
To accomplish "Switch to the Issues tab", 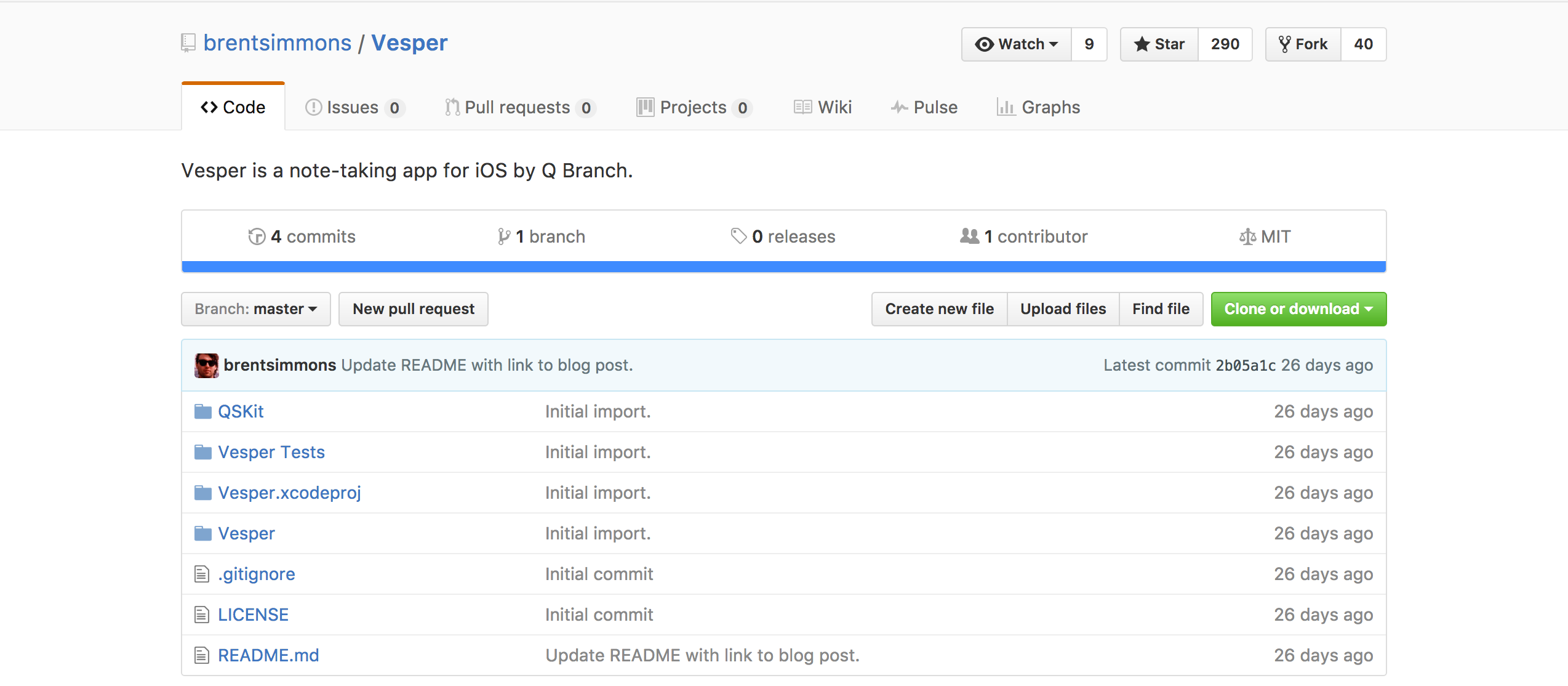I will pyautogui.click(x=353, y=108).
